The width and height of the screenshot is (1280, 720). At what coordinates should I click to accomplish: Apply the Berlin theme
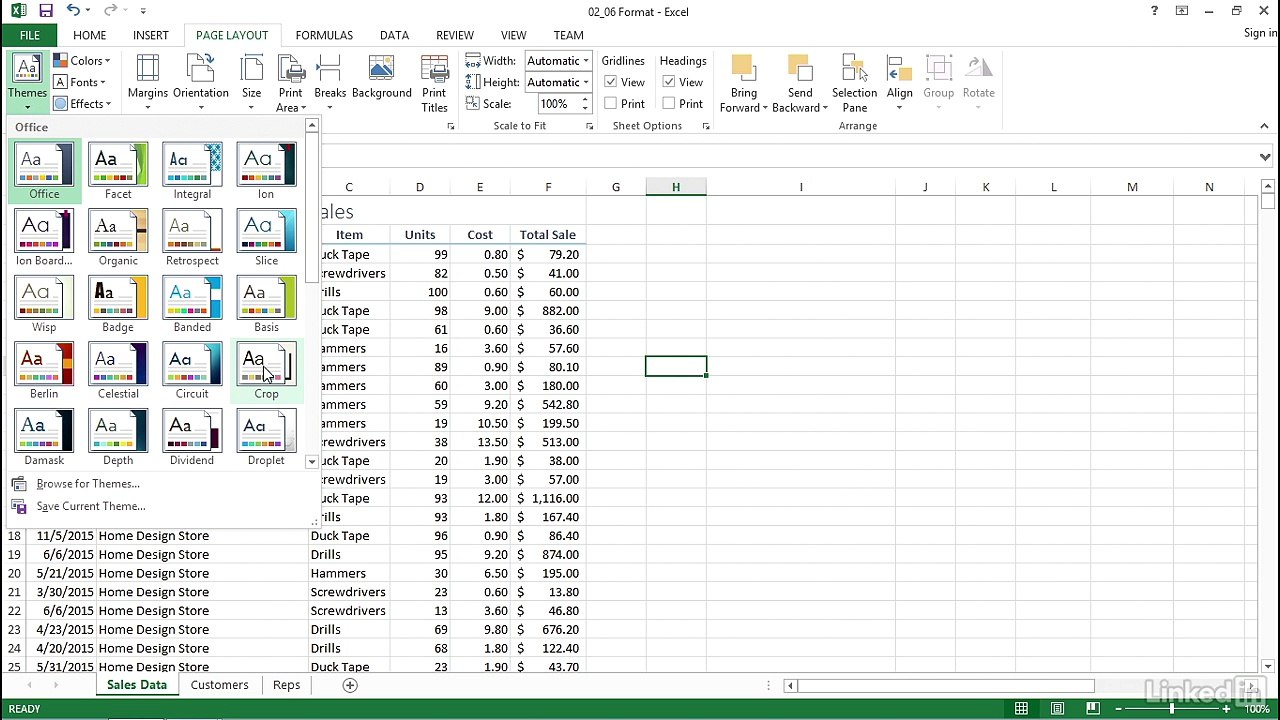[44, 371]
